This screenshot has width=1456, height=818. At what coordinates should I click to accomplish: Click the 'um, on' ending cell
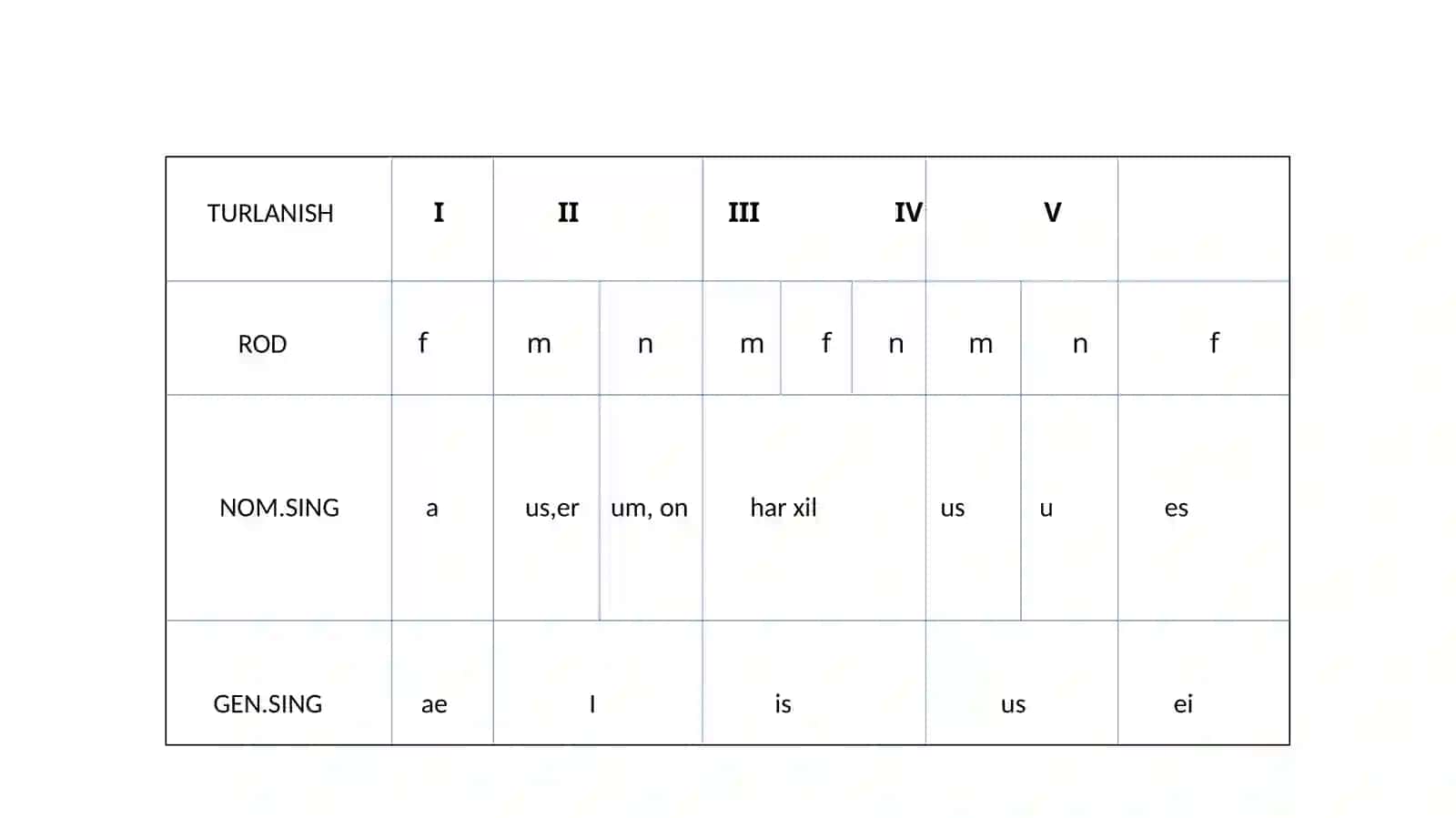pos(649,509)
